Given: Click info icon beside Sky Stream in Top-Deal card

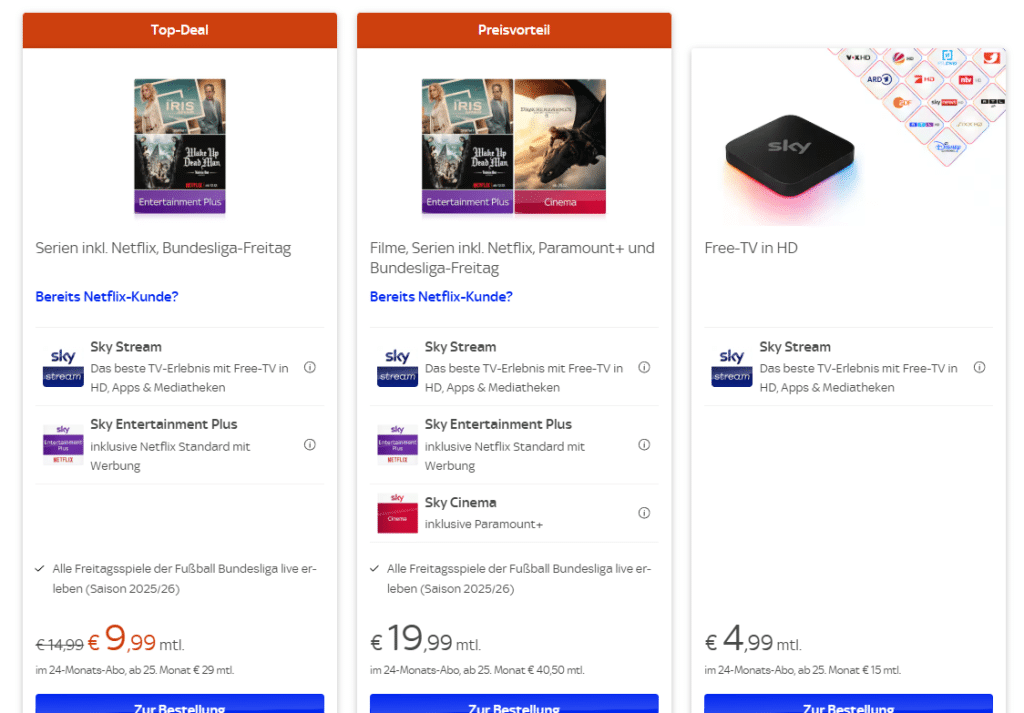Looking at the screenshot, I should 310,367.
